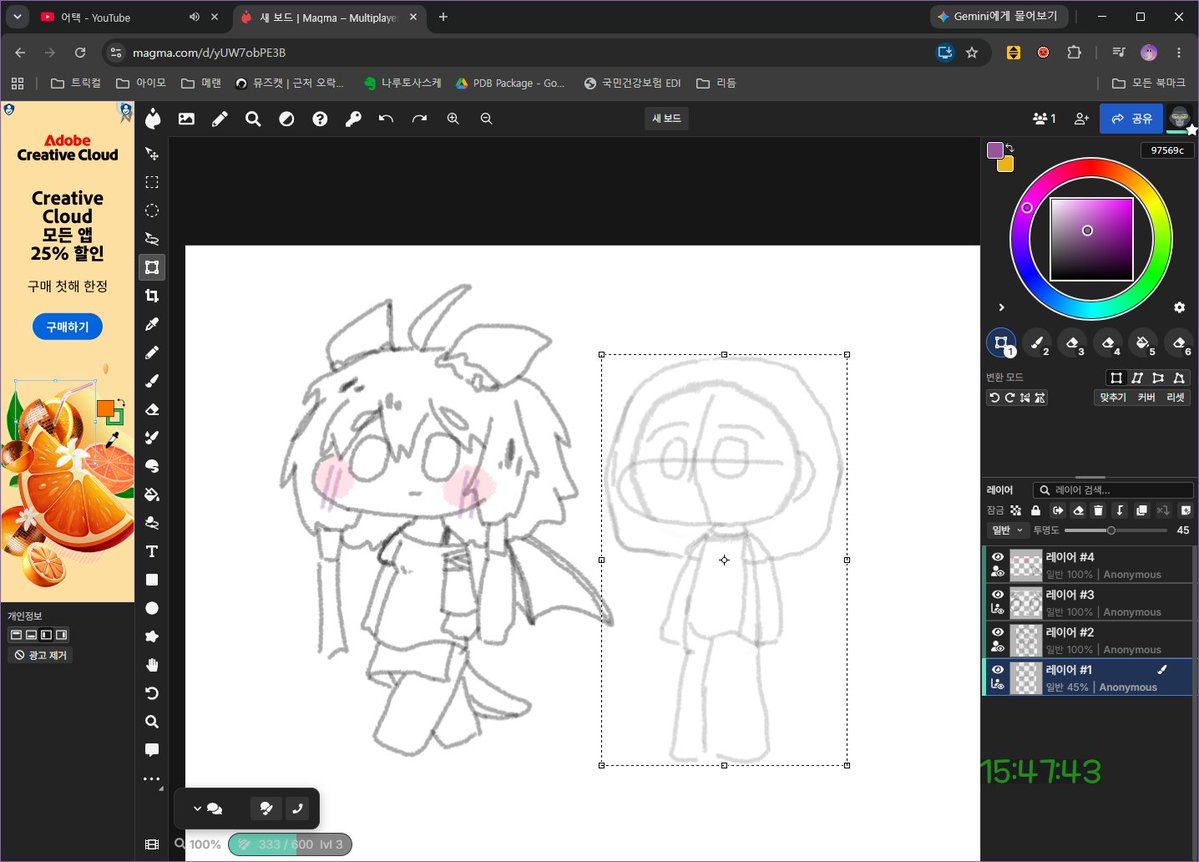Select the pencil tool in left toolbar

point(152,353)
